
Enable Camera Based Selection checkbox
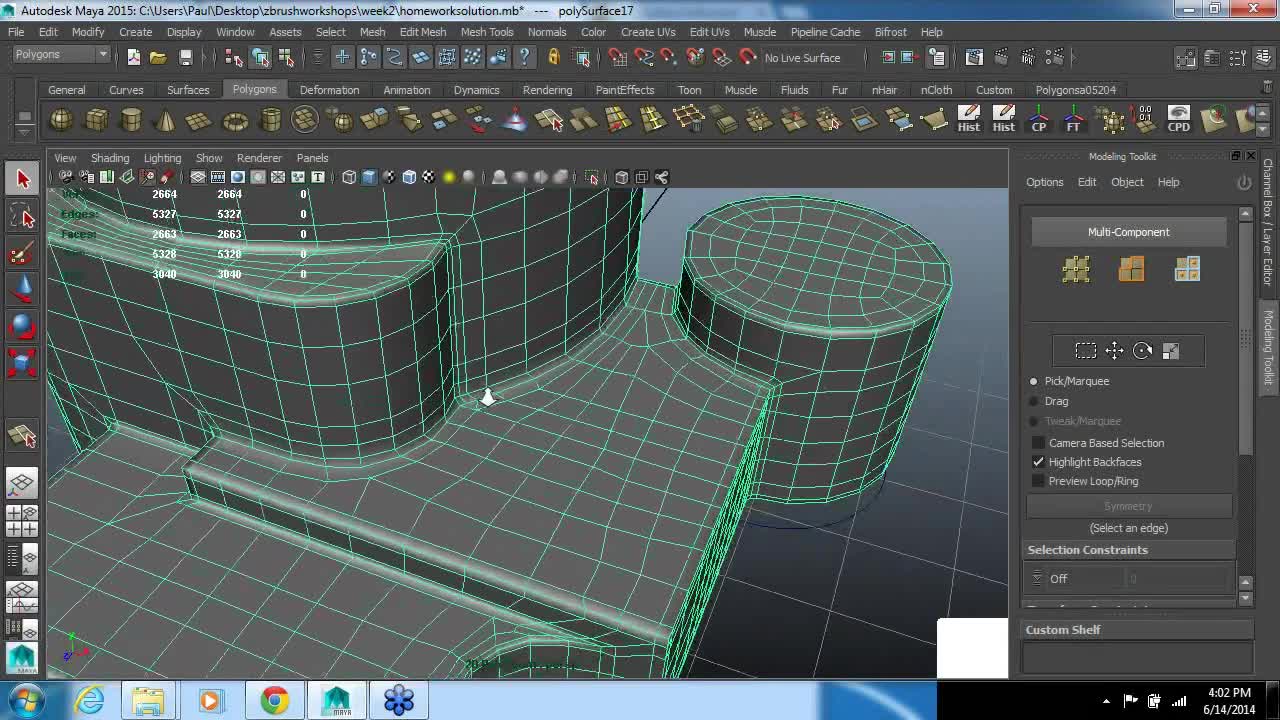point(1038,443)
